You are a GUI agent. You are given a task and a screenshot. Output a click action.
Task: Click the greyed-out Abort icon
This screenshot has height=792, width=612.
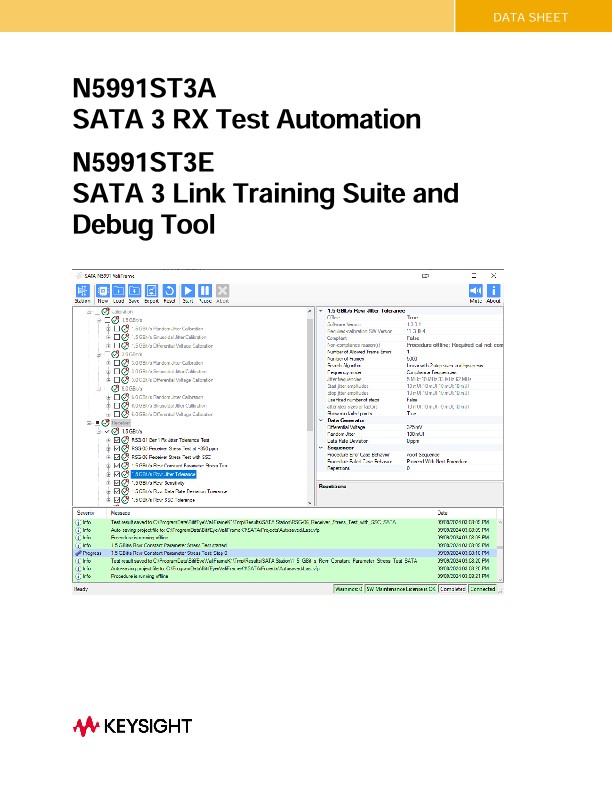pyautogui.click(x=223, y=291)
